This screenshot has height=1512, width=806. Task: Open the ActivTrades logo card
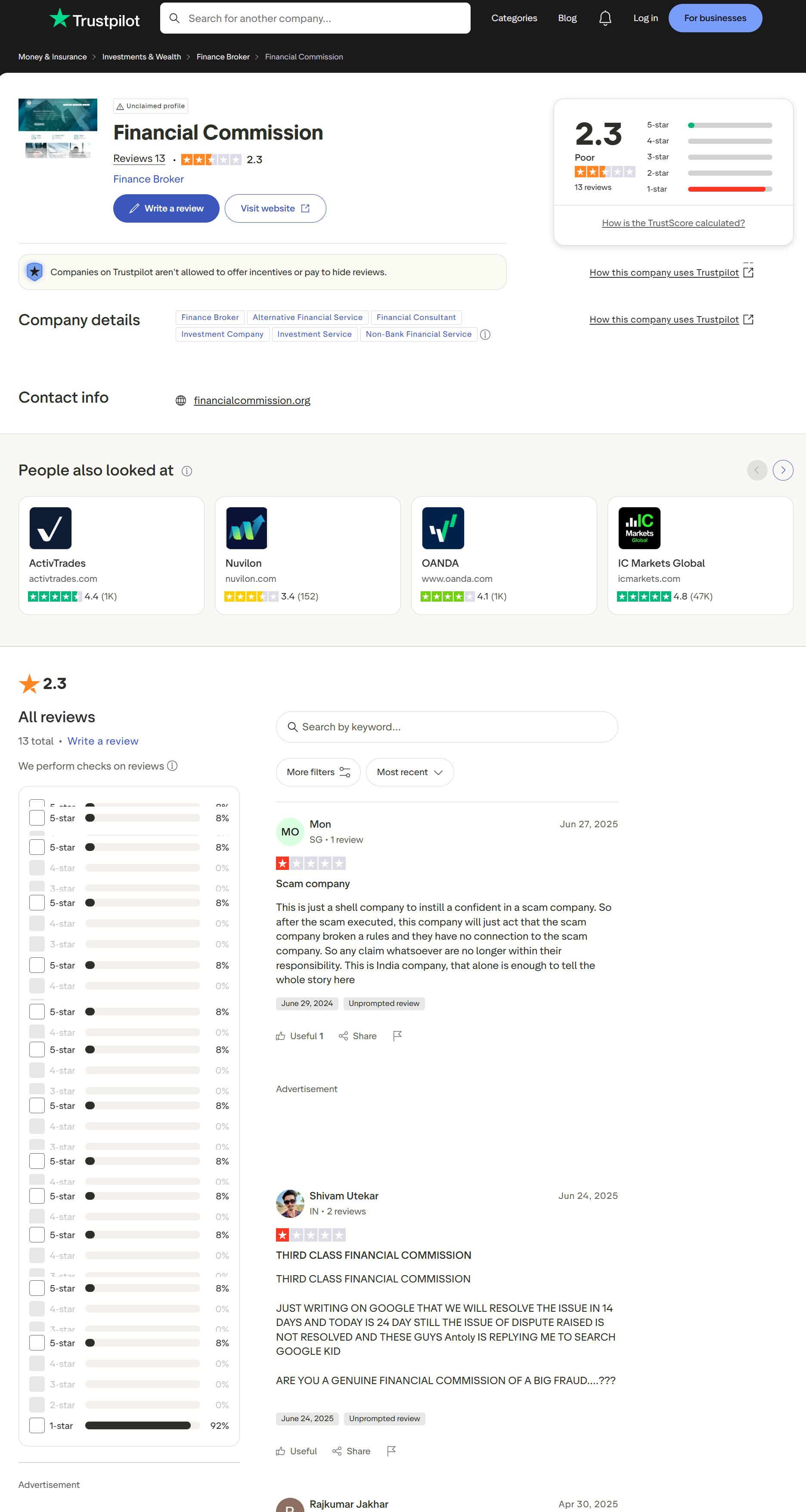pos(50,528)
